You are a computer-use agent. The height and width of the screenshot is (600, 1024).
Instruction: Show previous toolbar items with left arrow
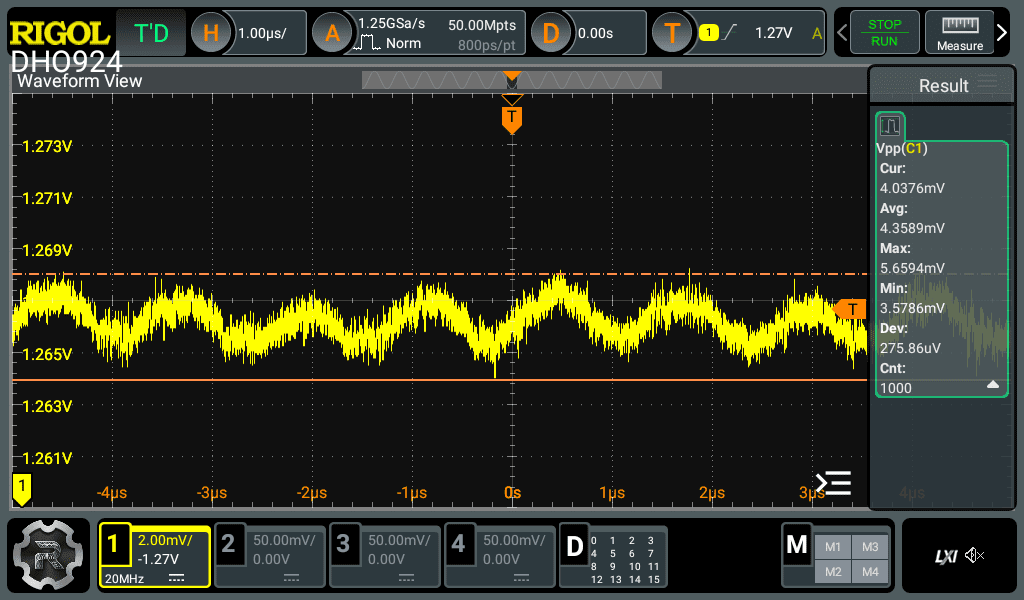coord(842,32)
